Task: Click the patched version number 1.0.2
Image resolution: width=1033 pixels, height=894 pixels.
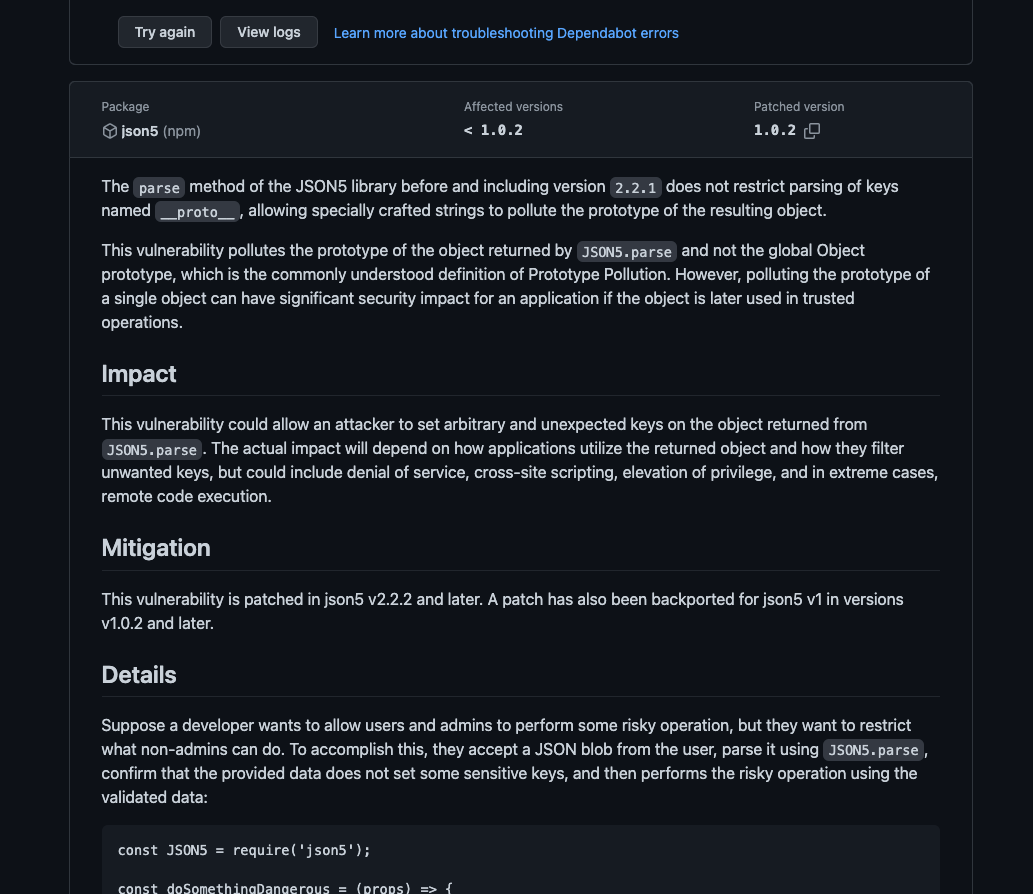Action: 775,131
